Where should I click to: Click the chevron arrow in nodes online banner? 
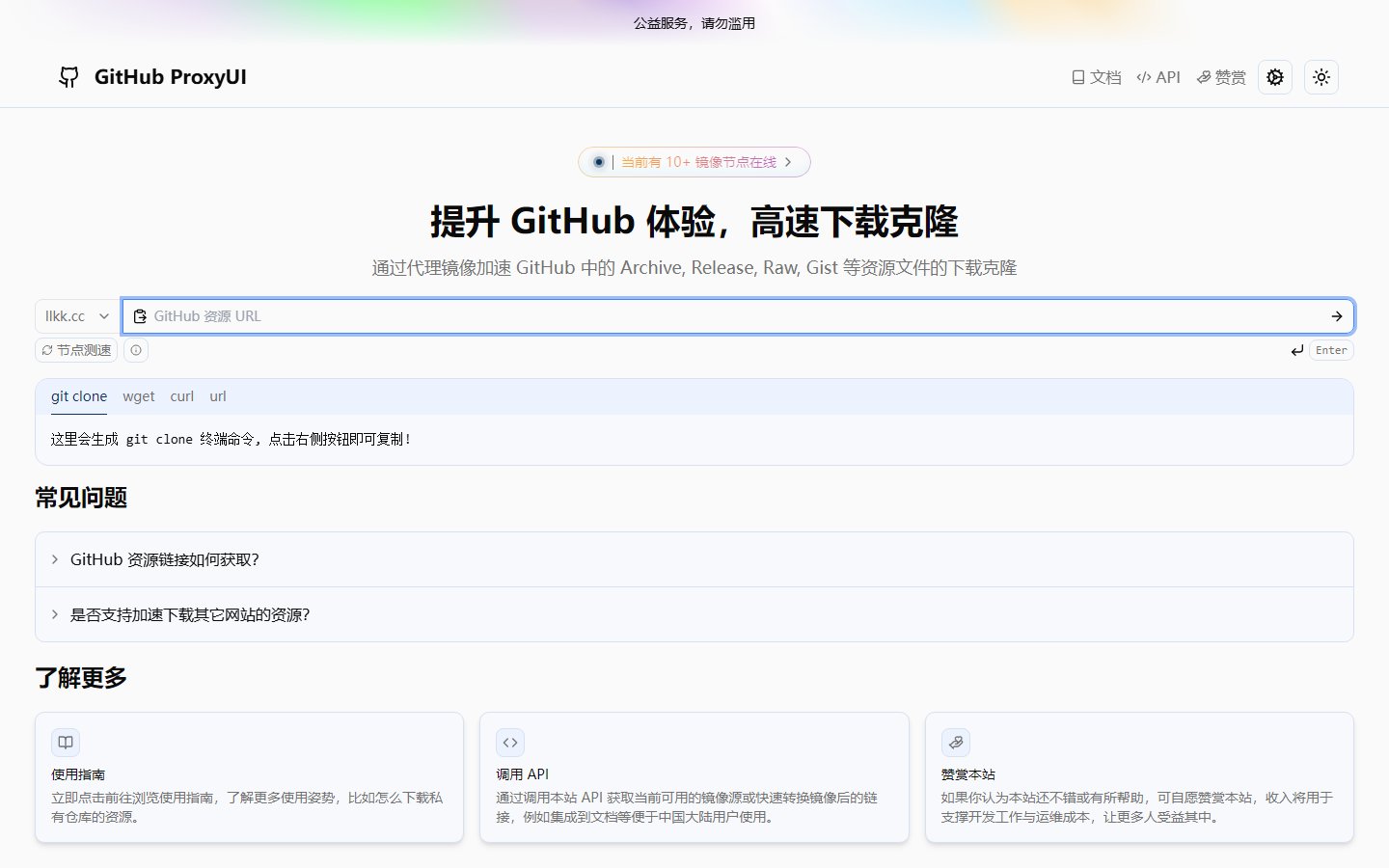point(788,162)
